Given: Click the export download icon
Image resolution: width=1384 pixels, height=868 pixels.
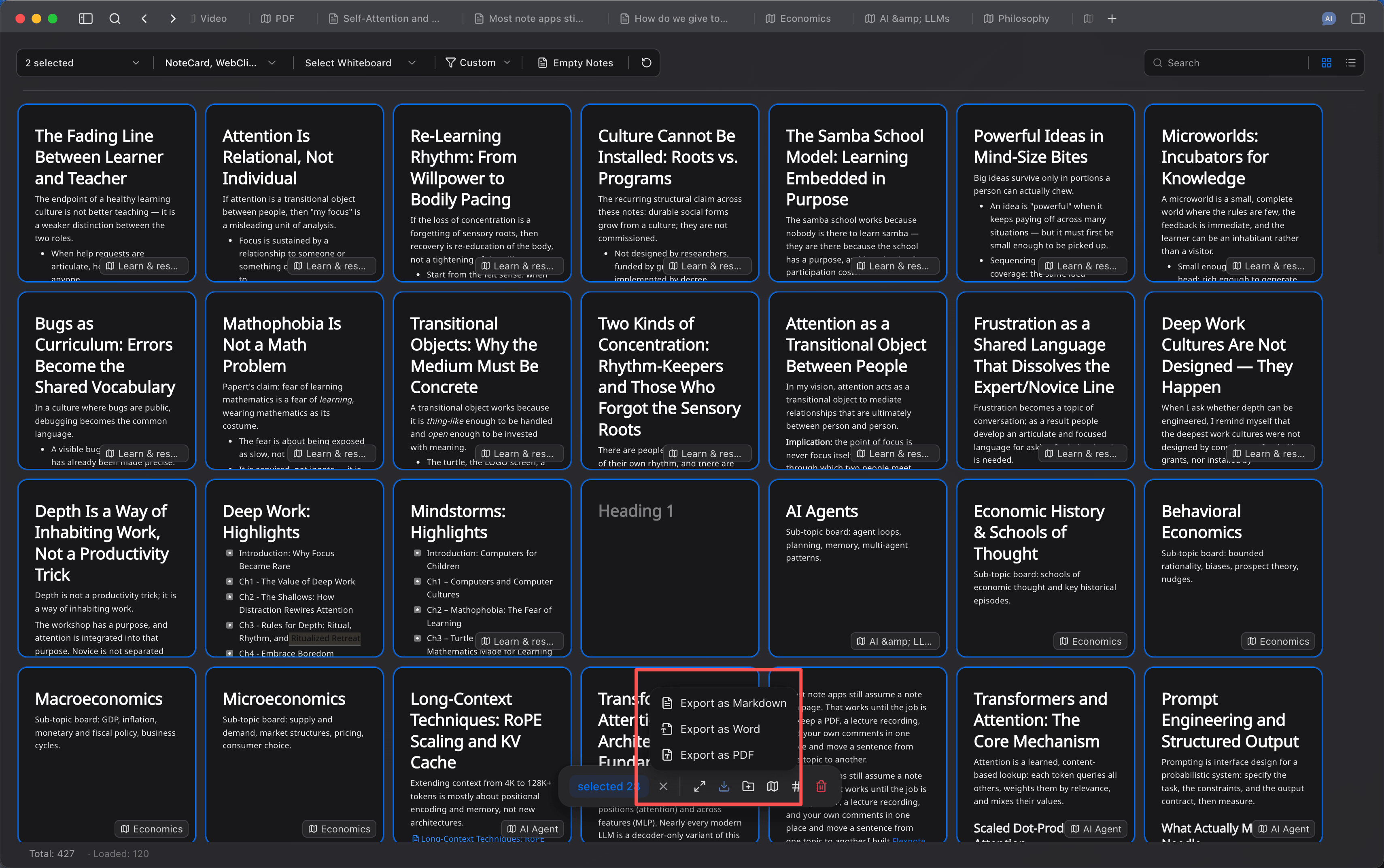Looking at the screenshot, I should 724,786.
